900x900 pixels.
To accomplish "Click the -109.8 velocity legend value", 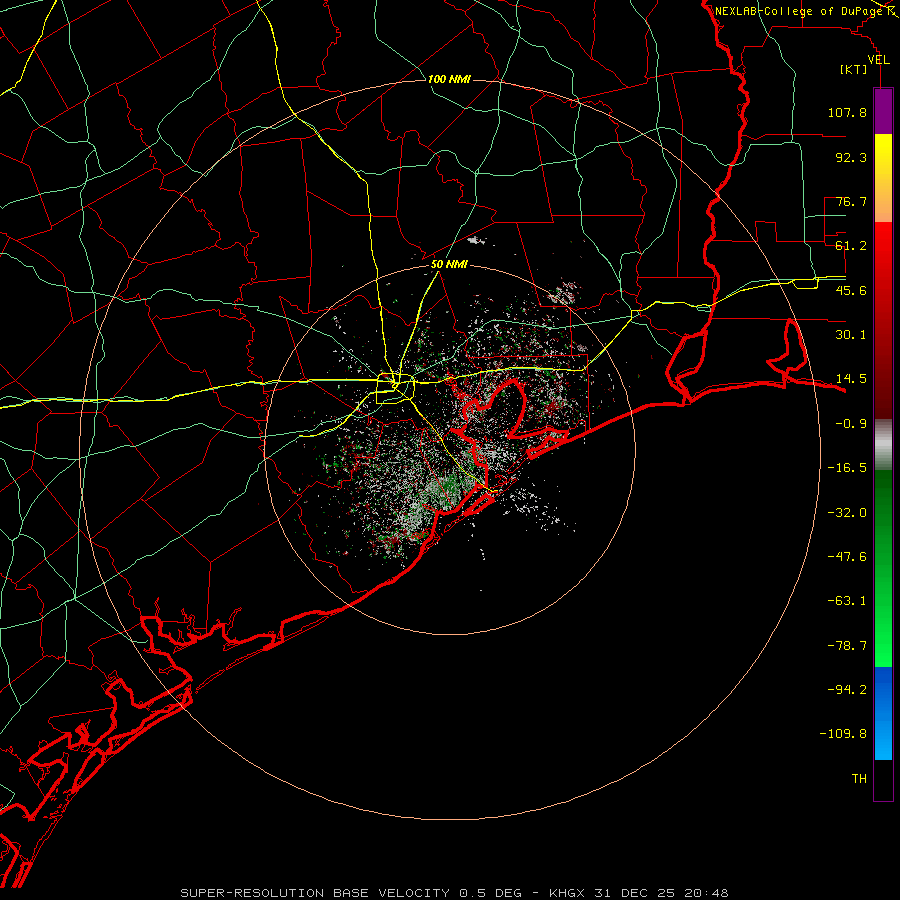I will click(x=843, y=734).
